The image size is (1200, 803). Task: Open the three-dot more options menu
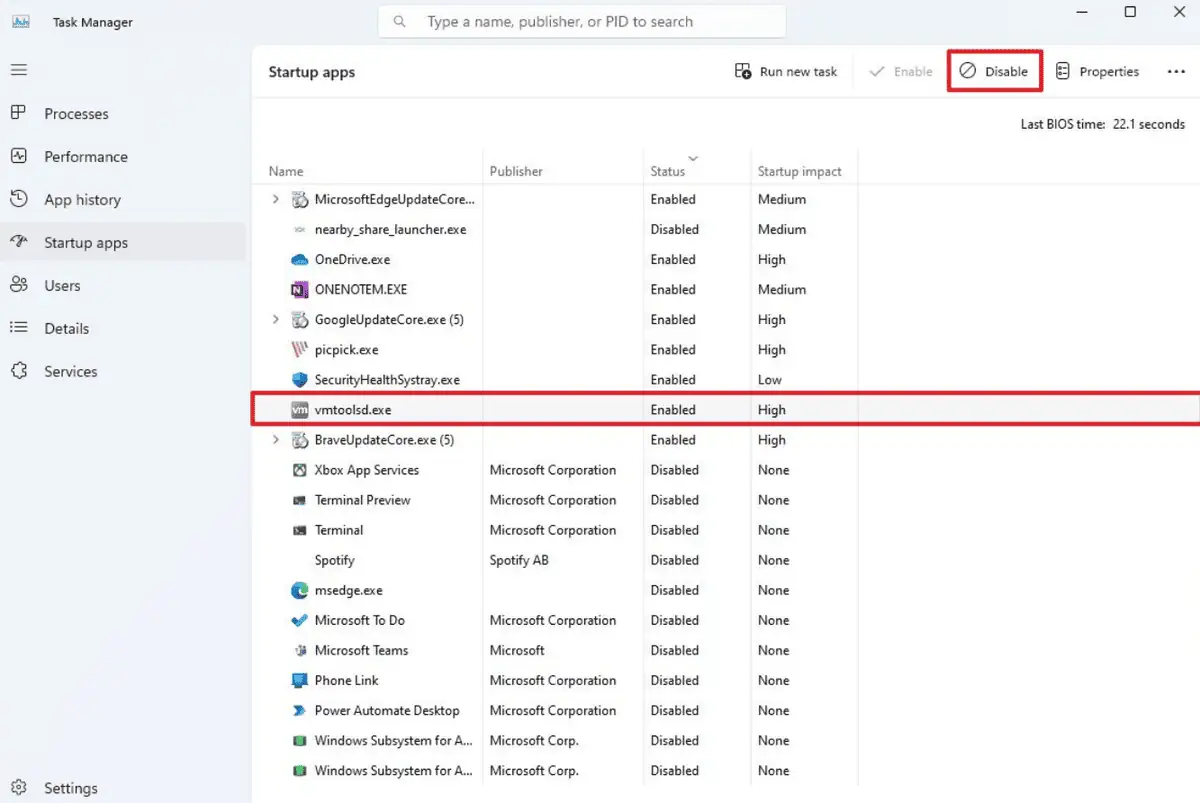[x=1176, y=72]
